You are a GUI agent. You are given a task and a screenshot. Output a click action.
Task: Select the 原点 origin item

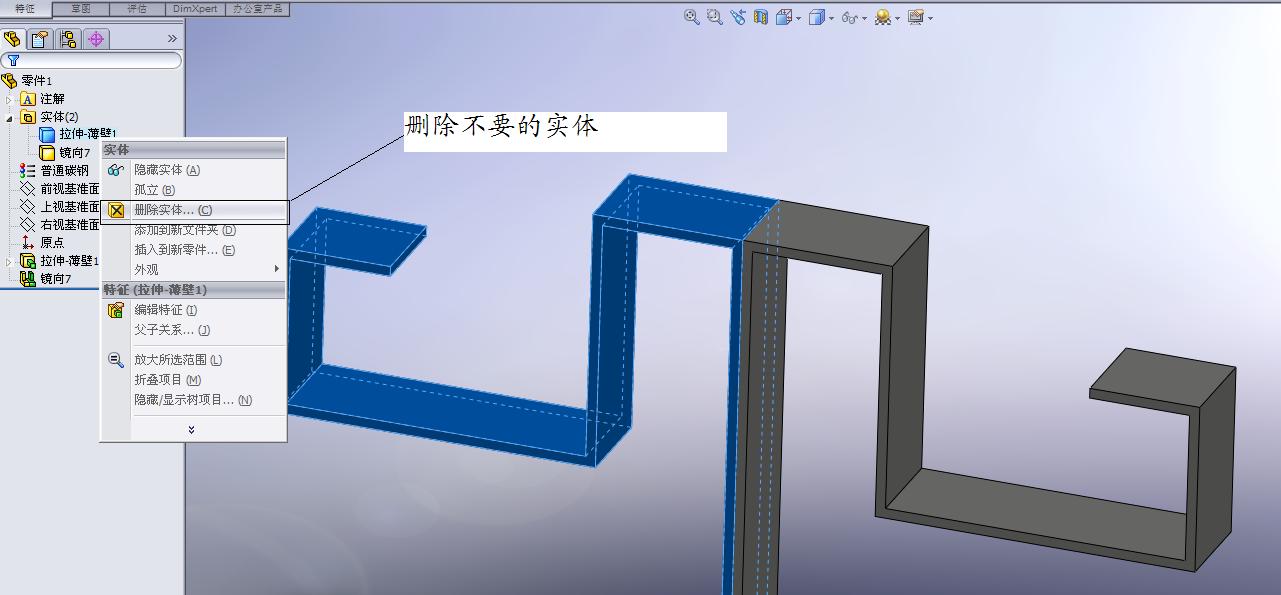click(x=52, y=243)
